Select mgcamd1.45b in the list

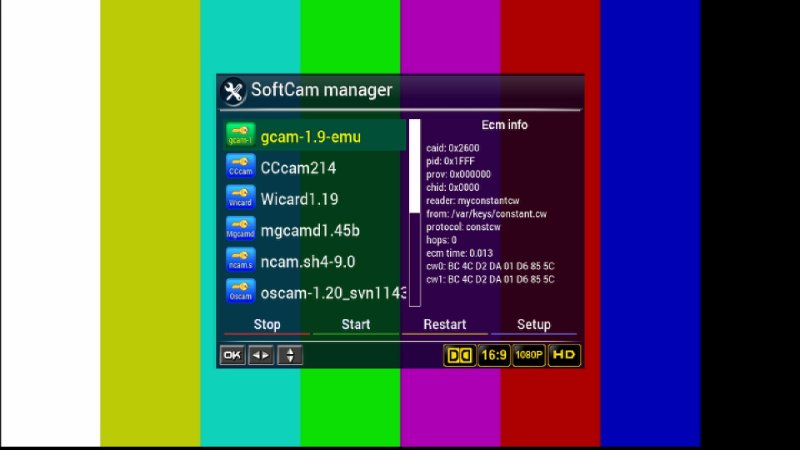point(310,230)
